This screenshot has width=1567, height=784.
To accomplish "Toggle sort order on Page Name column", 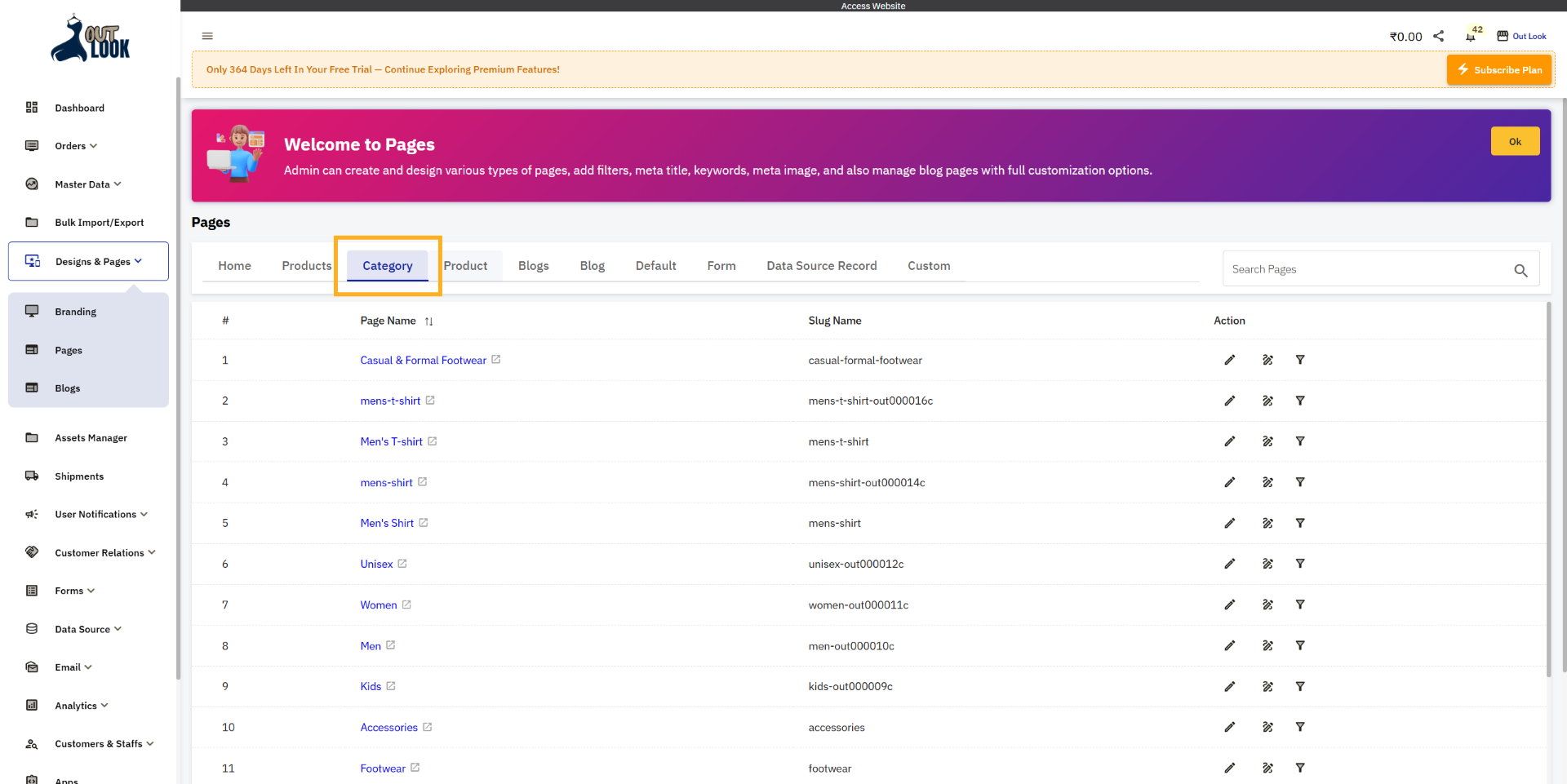I will point(428,321).
